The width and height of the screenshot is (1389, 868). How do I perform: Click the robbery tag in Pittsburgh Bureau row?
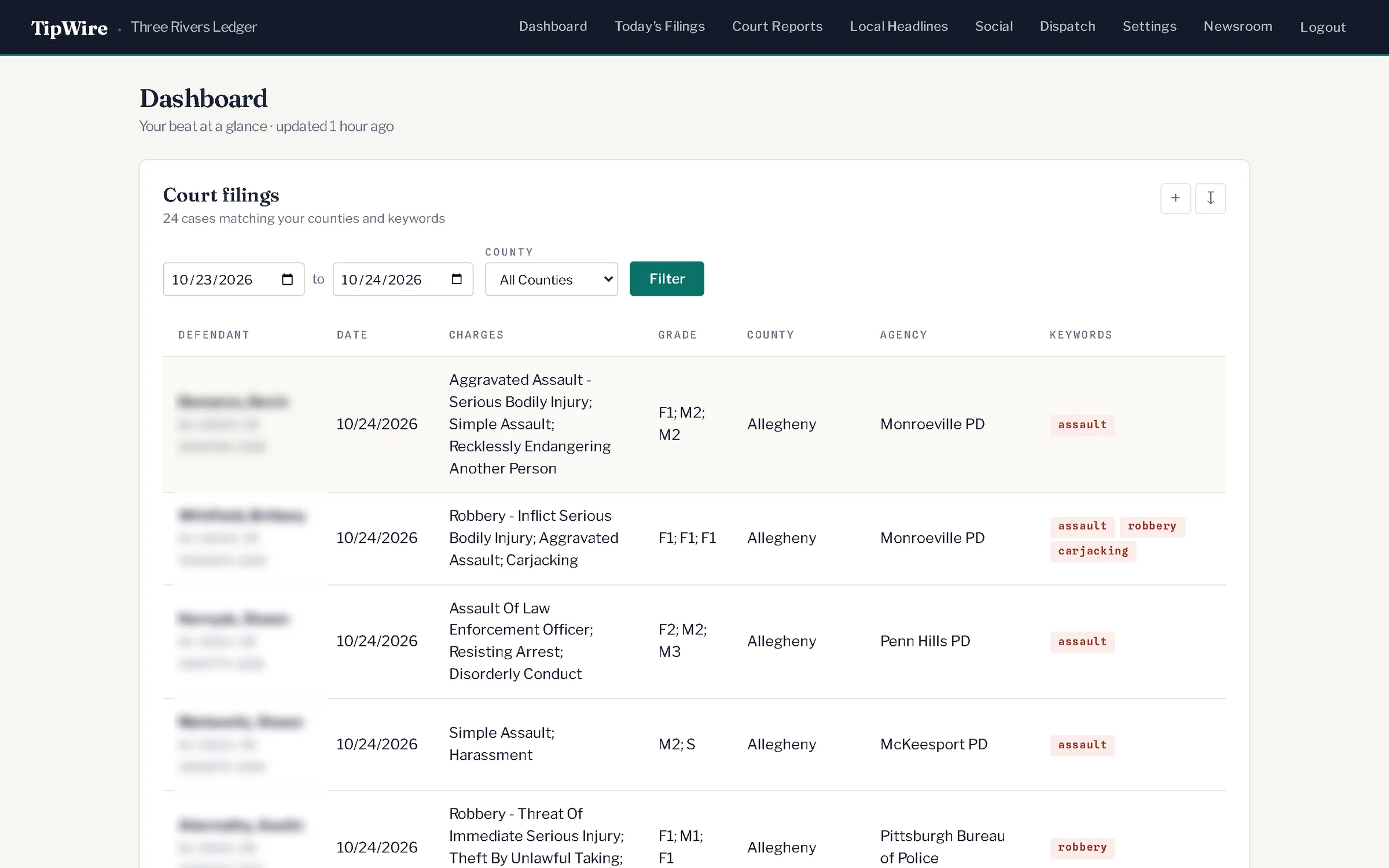pyautogui.click(x=1082, y=848)
